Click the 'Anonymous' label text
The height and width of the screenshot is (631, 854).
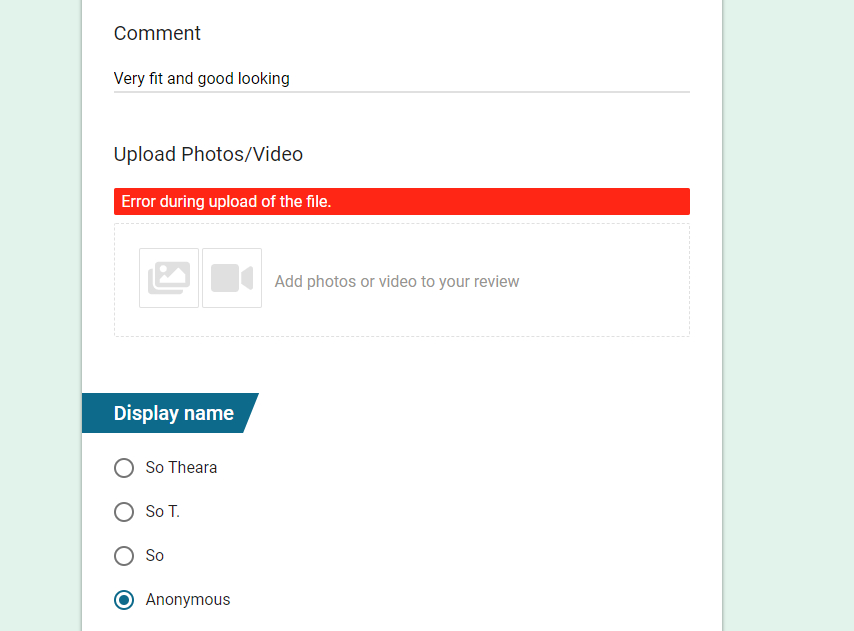(188, 600)
